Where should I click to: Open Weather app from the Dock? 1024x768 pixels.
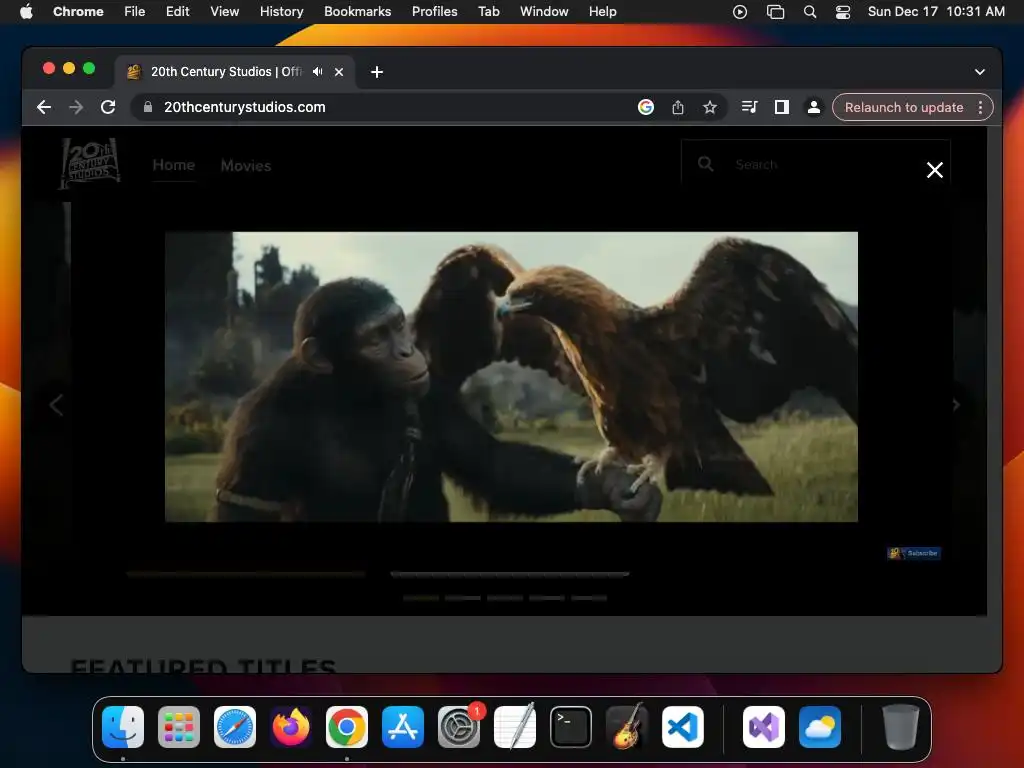point(820,727)
